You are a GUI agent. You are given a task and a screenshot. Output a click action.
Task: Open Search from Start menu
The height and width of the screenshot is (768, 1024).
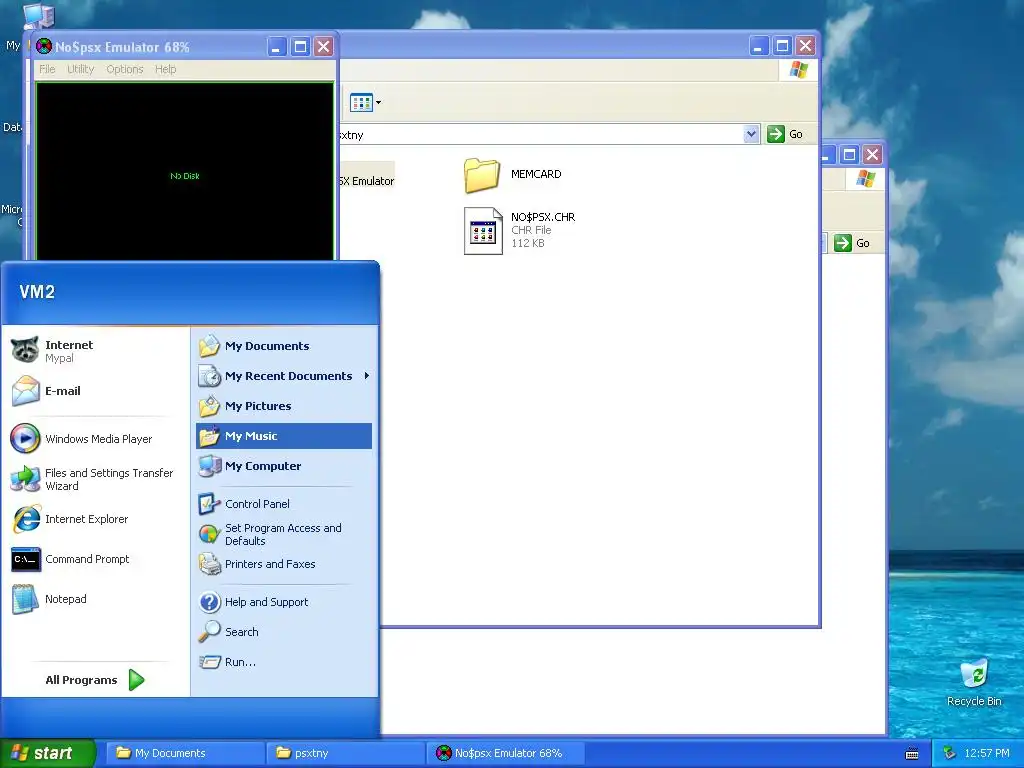283,632
